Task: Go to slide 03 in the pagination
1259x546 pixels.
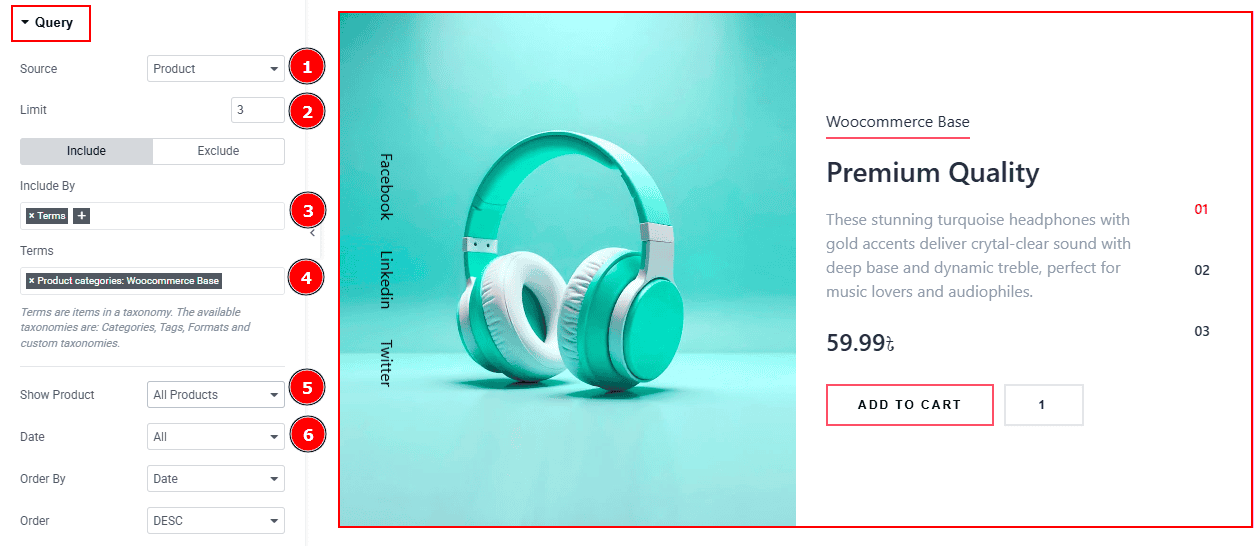Action: [1202, 331]
